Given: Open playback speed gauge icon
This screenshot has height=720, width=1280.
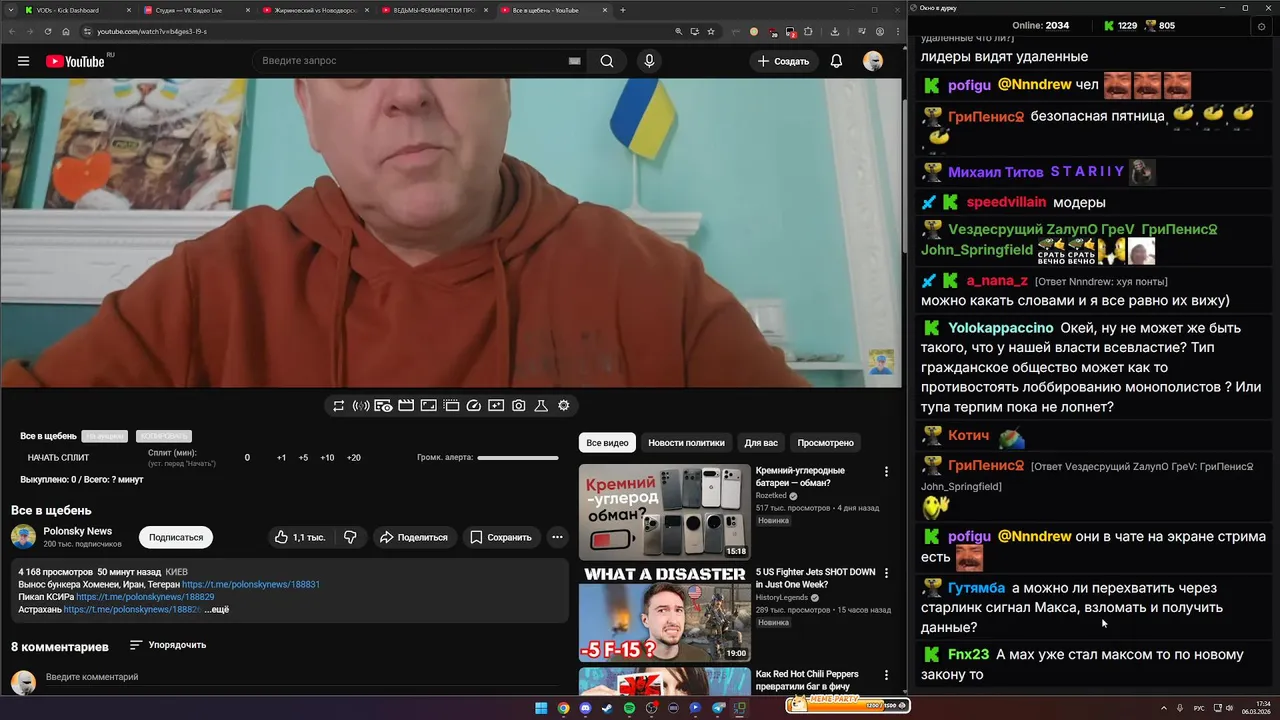Looking at the screenshot, I should [x=474, y=406].
